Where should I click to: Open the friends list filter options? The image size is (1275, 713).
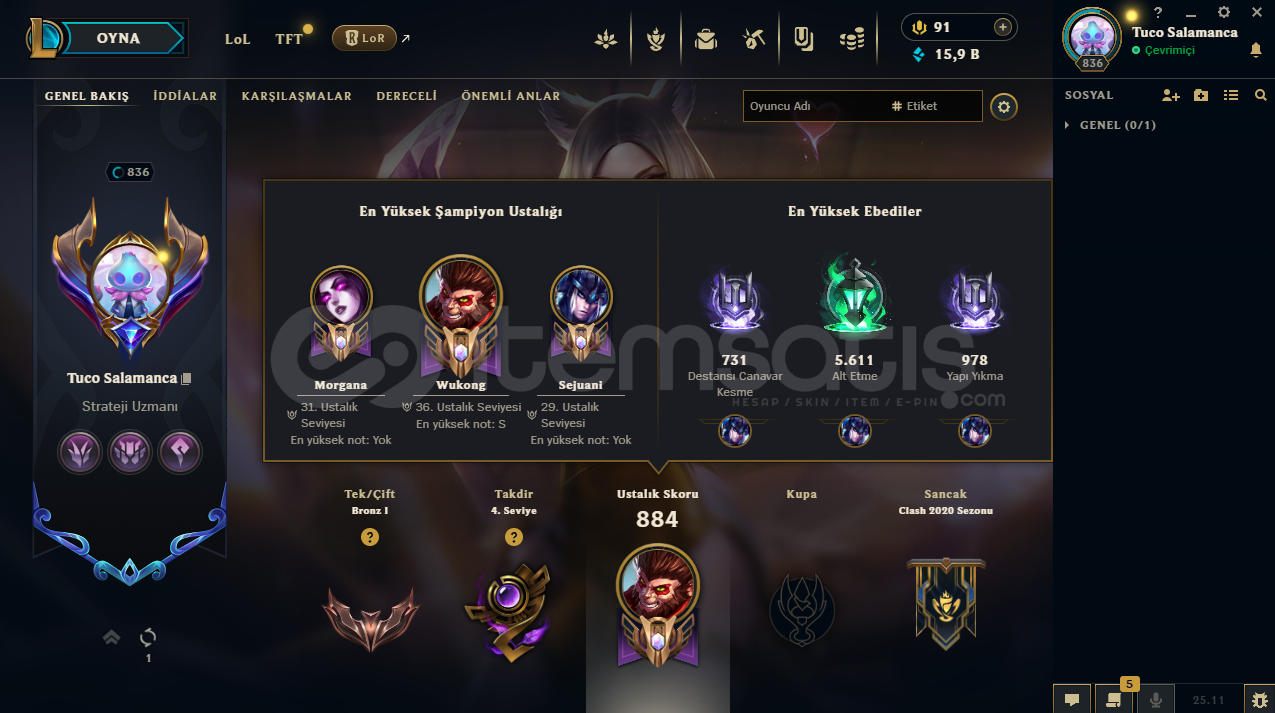pyautogui.click(x=1231, y=95)
